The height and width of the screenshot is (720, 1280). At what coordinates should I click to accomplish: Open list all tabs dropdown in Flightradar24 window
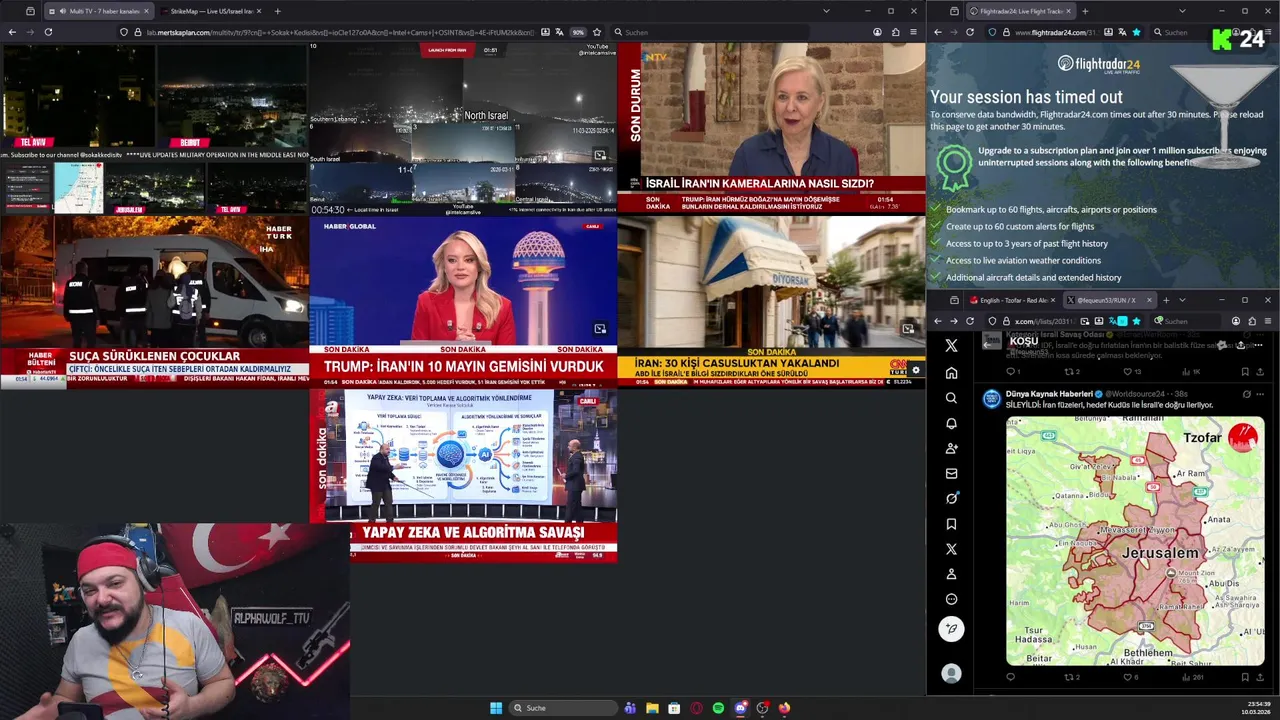pos(1181,11)
